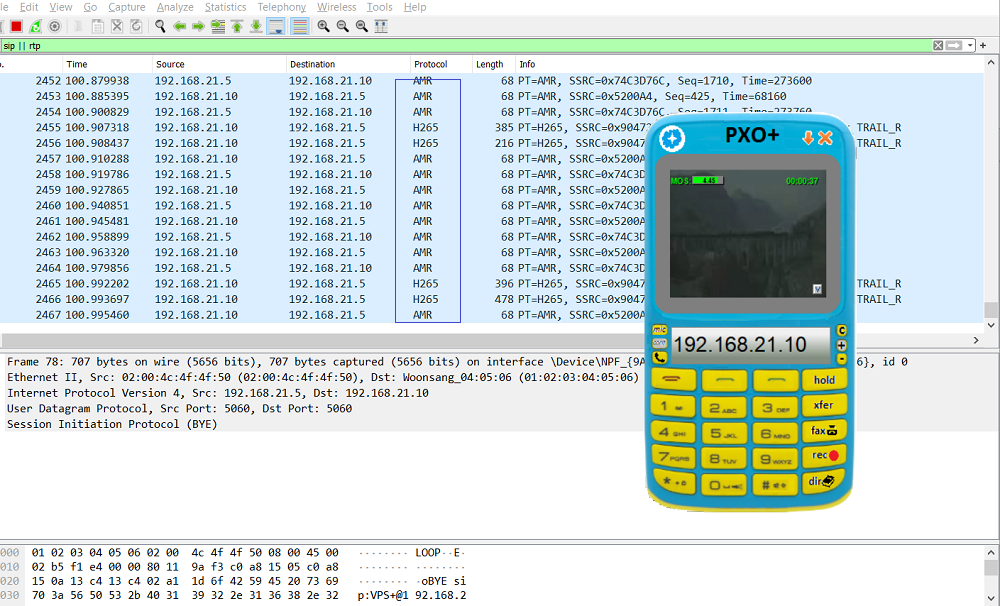Viewport: 1000px width, 606px height.
Task: Stop the running packet capture
Action: click(x=16, y=26)
